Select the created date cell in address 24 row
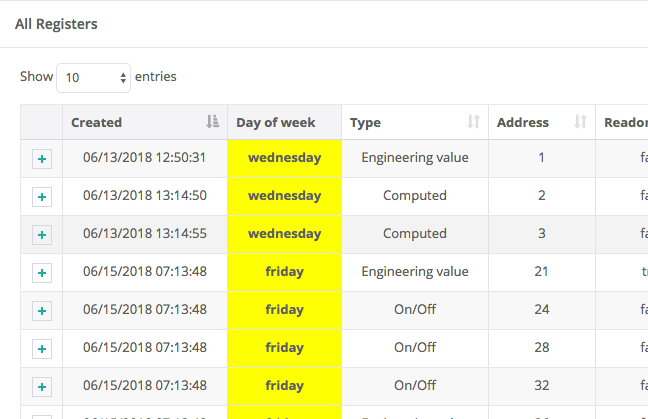Screen dimensions: 648x419 tap(145, 309)
